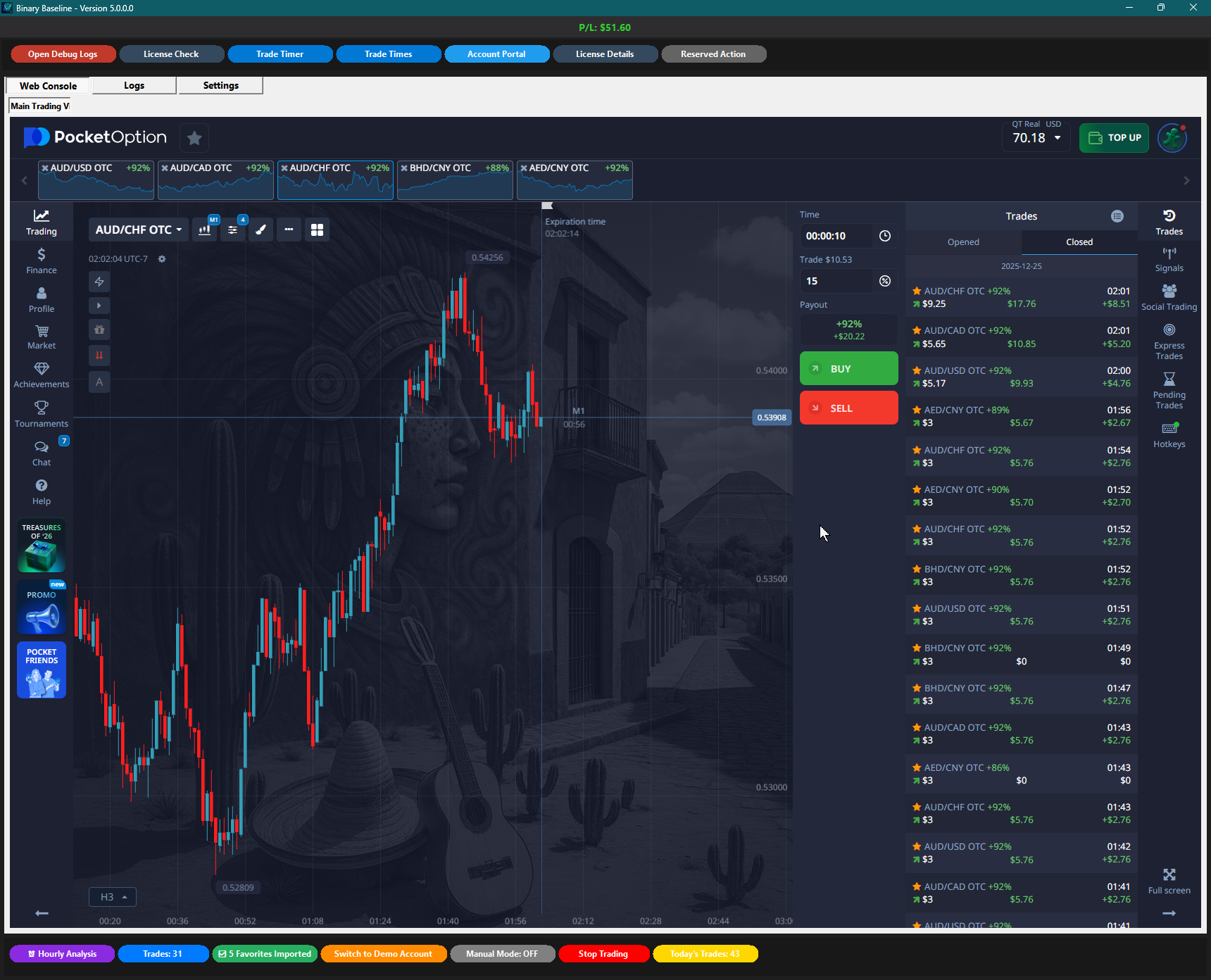Open Chat from left sidebar

[x=42, y=453]
